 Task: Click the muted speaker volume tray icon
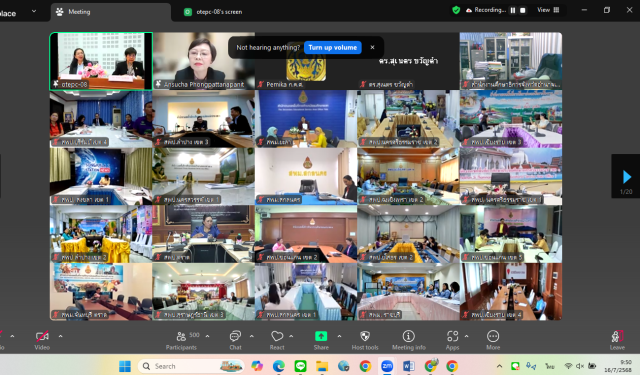[x=580, y=366]
